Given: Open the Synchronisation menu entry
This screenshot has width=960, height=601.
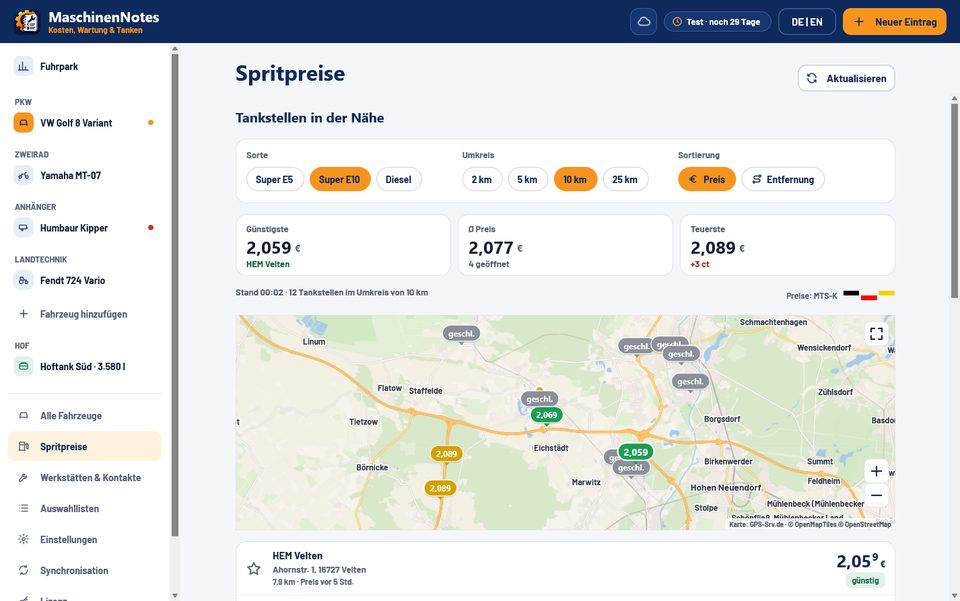Looking at the screenshot, I should [84, 570].
